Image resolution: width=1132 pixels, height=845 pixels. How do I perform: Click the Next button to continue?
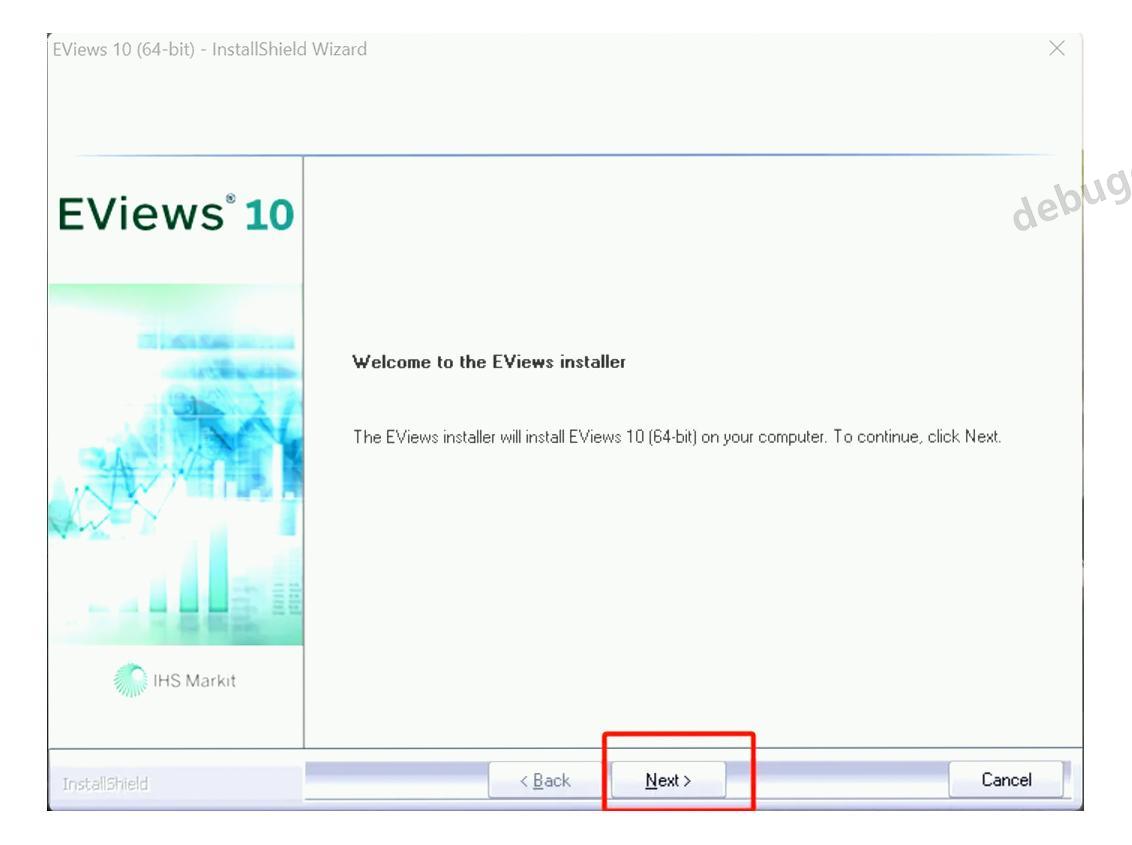pos(668,780)
